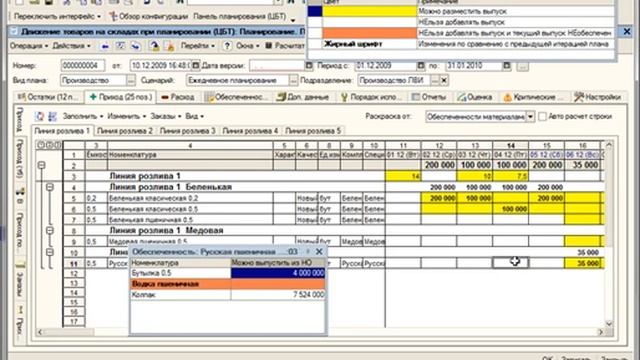Select Линия розлива 3 tab
The height and width of the screenshot is (360, 640).
tap(187, 131)
